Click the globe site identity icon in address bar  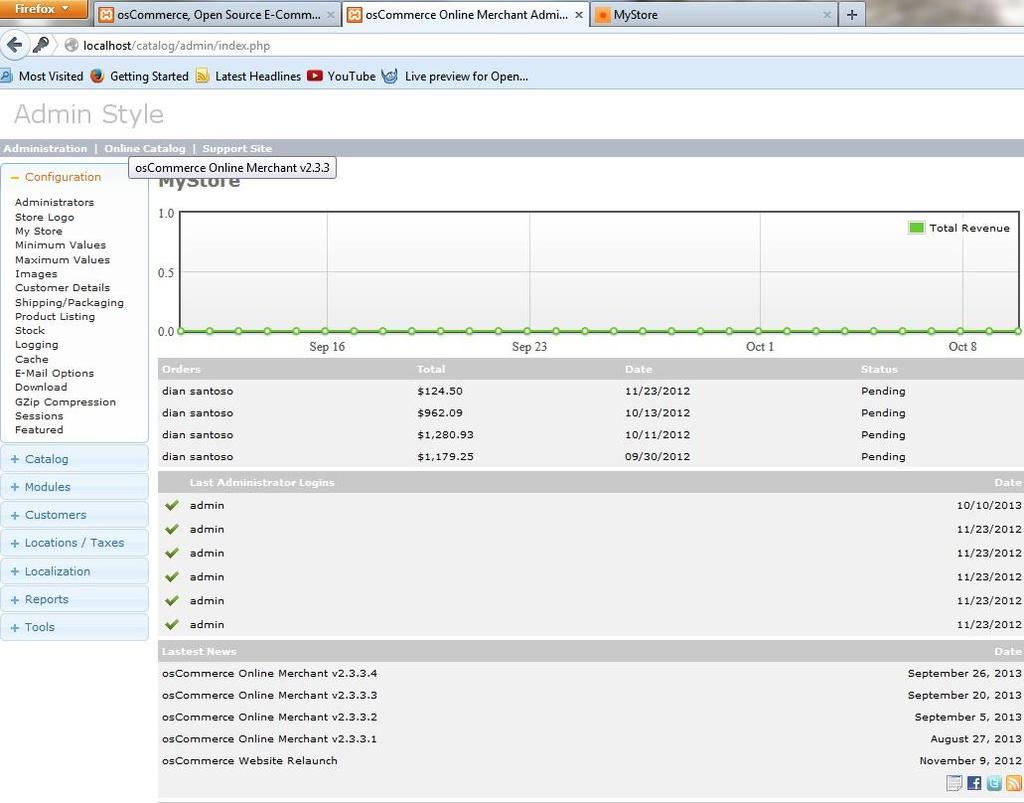click(71, 45)
